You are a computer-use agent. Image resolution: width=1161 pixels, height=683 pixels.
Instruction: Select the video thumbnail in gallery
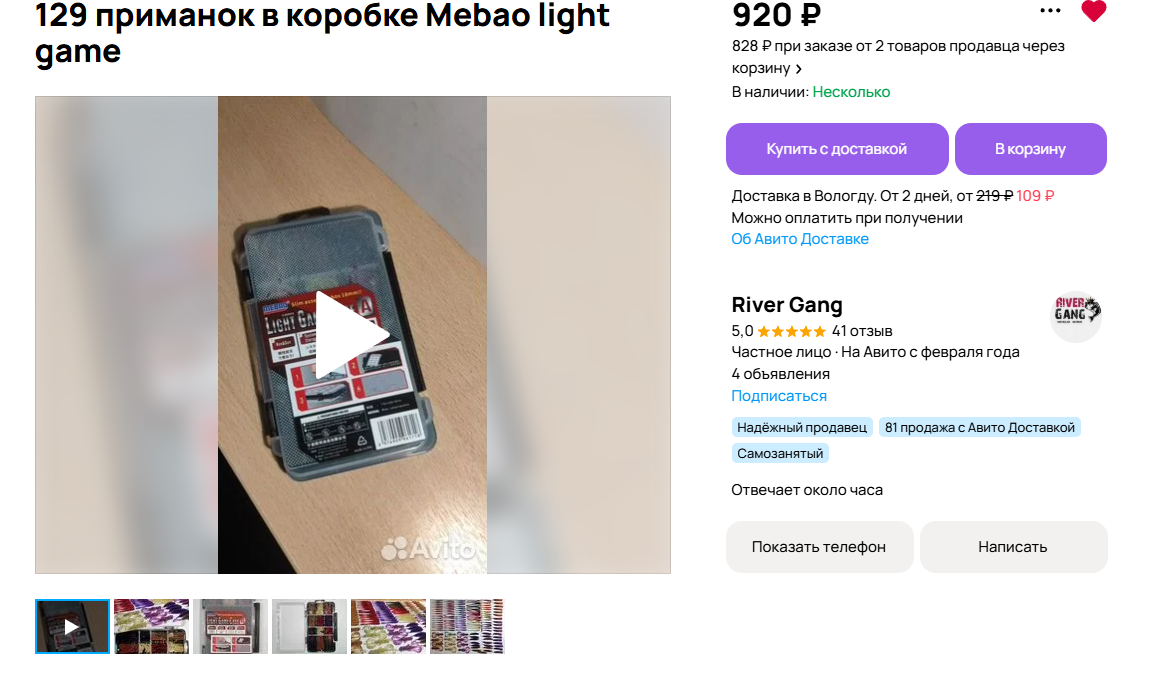(x=73, y=627)
